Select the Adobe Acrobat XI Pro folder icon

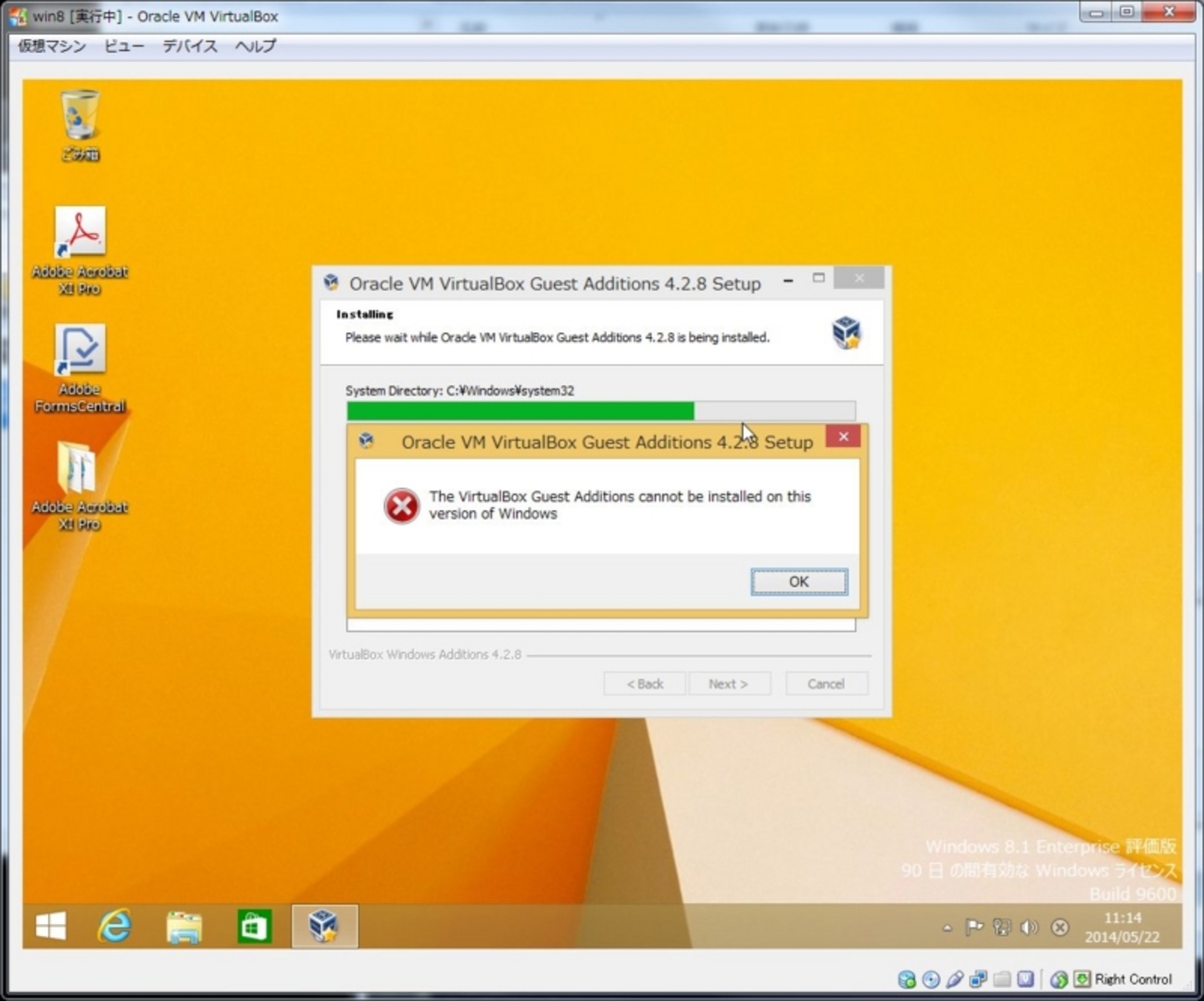coord(80,486)
